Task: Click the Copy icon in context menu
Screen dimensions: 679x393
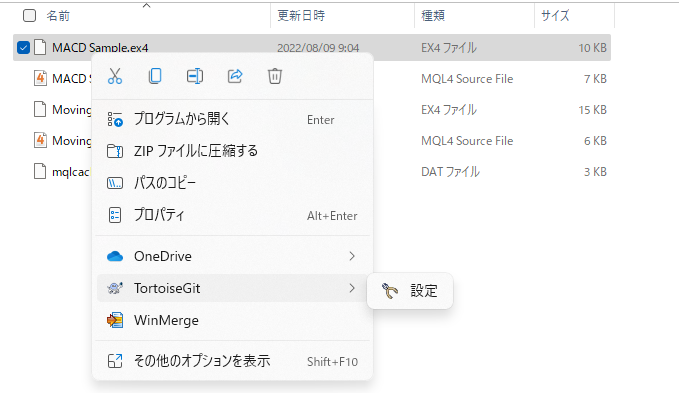Action: (155, 76)
